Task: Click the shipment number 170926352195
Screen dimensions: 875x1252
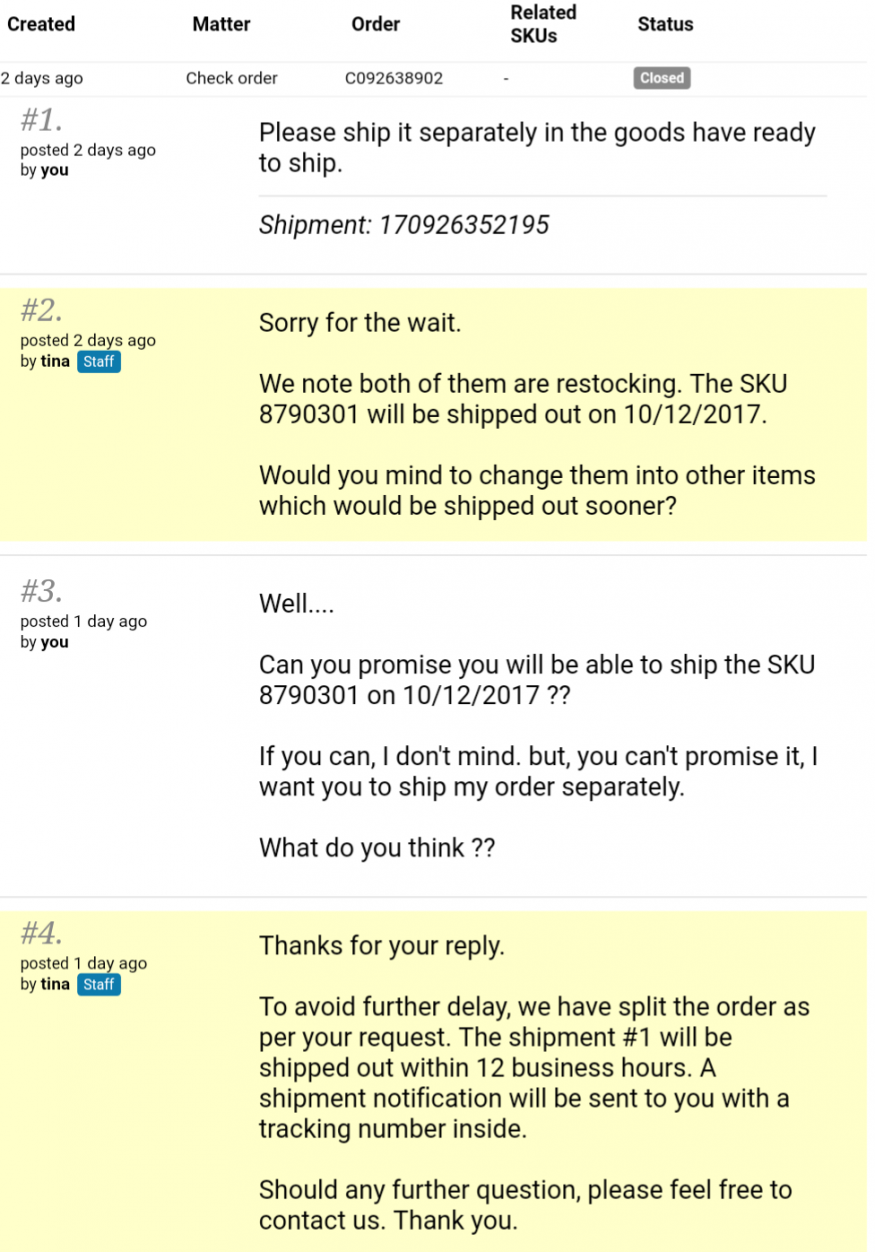Action: coord(463,225)
